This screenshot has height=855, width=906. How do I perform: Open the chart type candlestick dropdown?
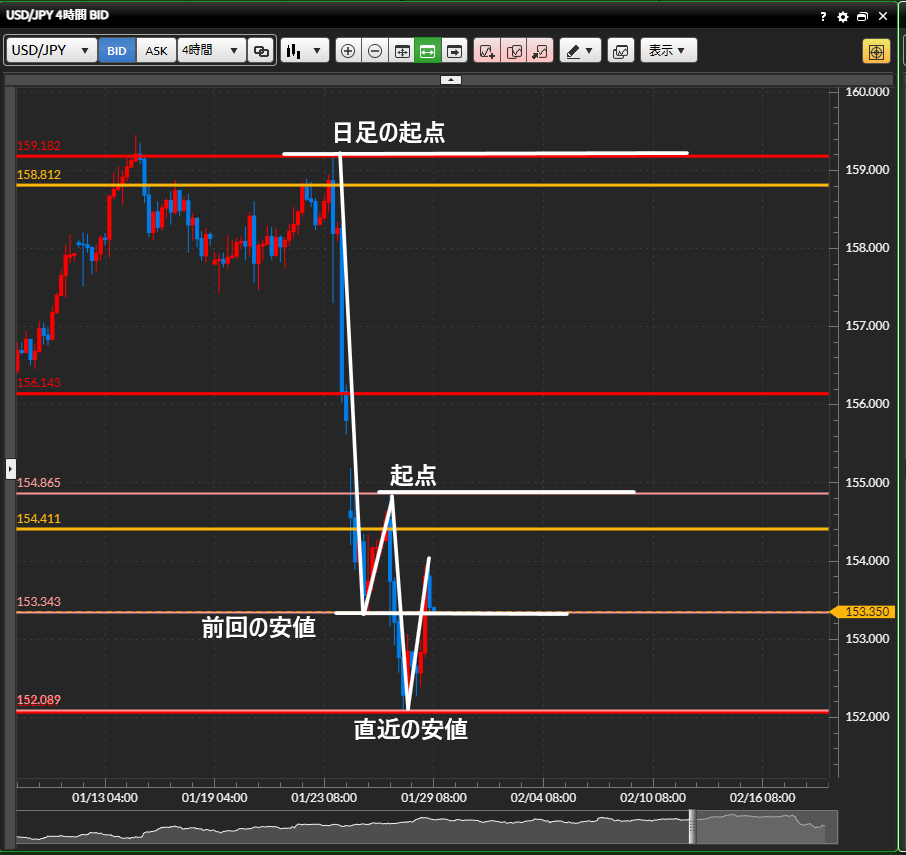[305, 51]
